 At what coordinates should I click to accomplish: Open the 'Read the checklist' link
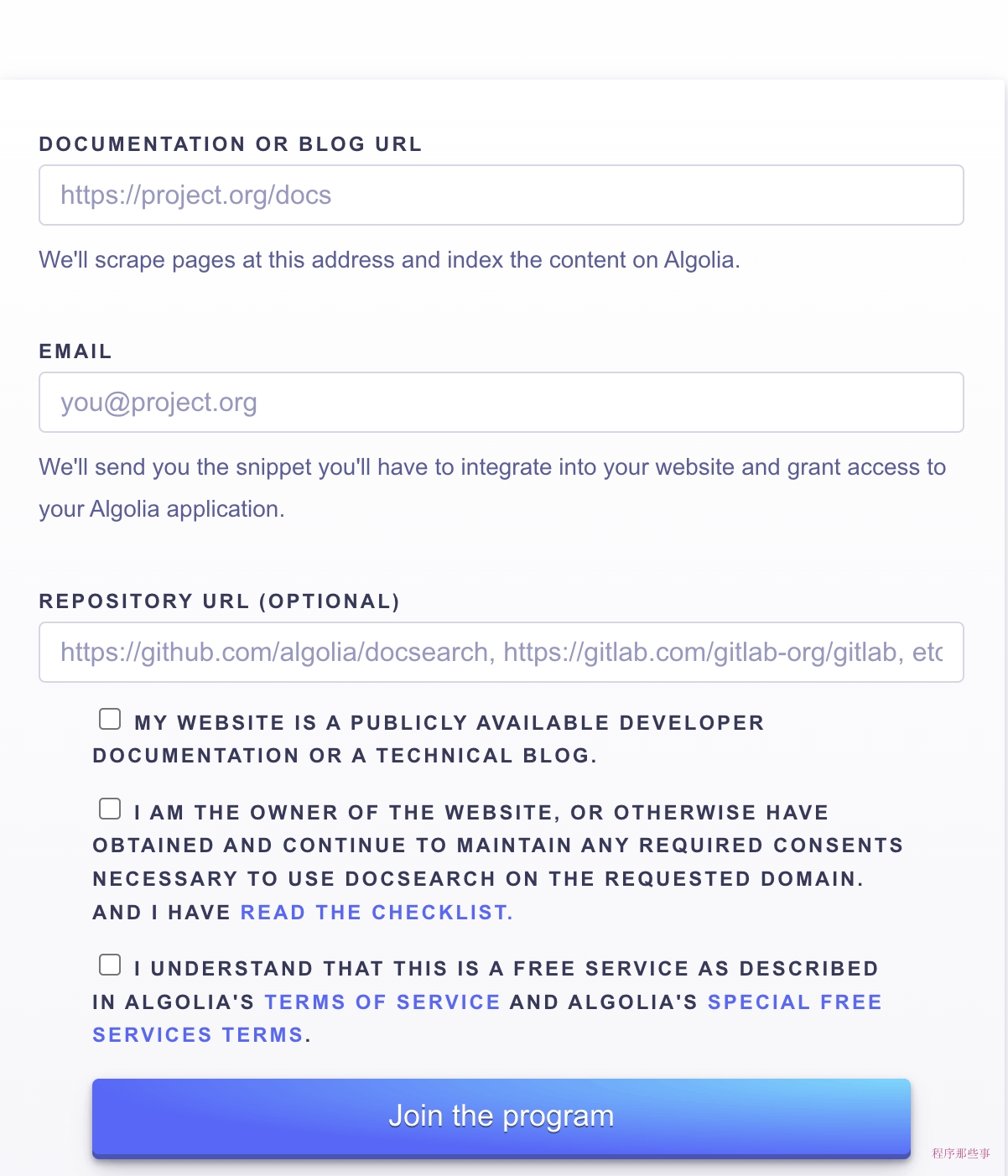(377, 913)
